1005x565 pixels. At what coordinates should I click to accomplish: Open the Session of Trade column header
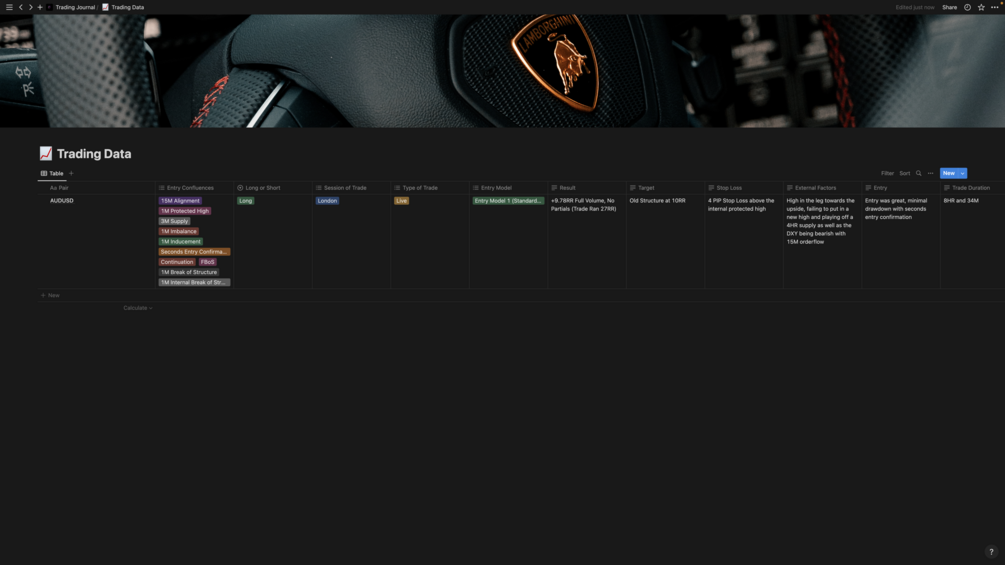coord(351,188)
